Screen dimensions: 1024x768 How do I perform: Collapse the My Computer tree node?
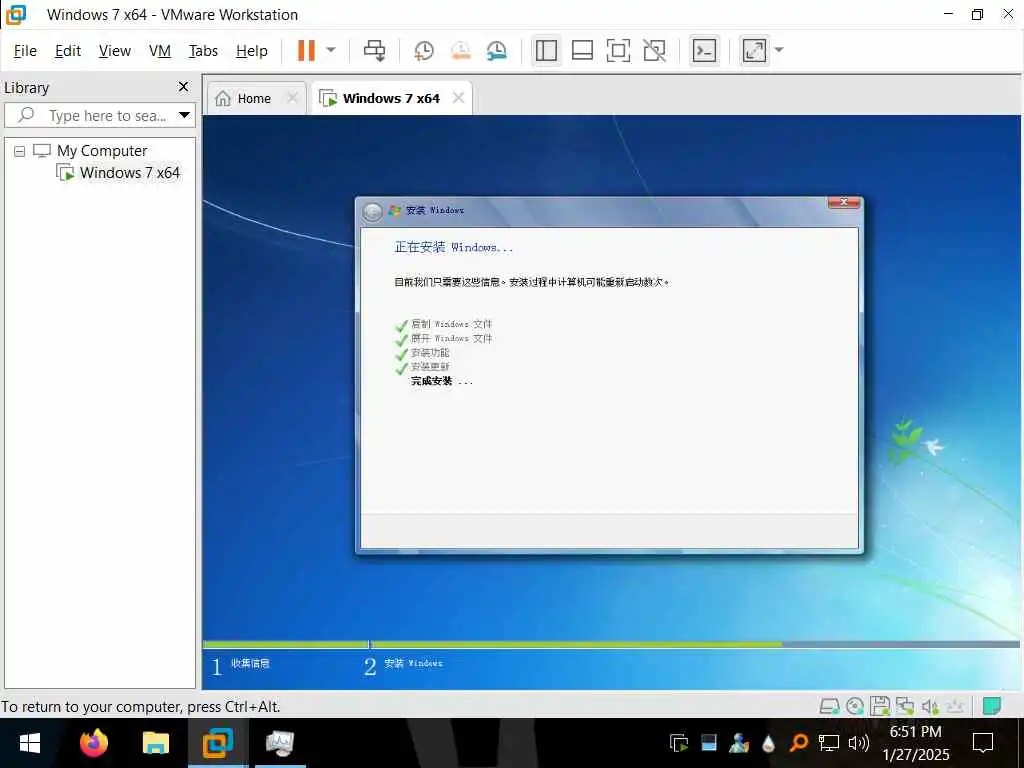click(20, 152)
